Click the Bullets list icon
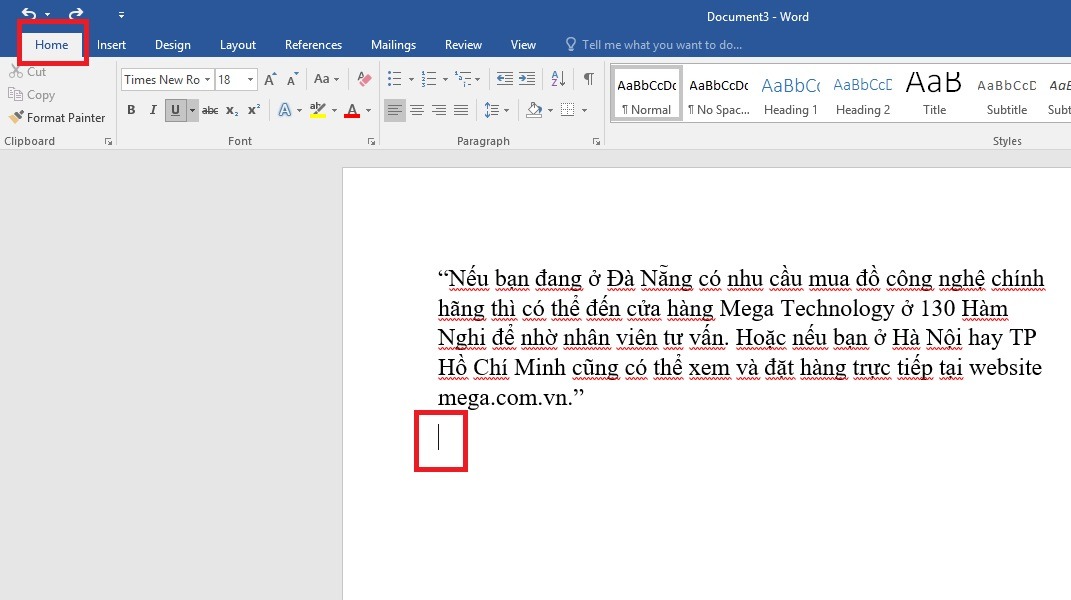This screenshot has height=600, width=1071. coord(395,79)
